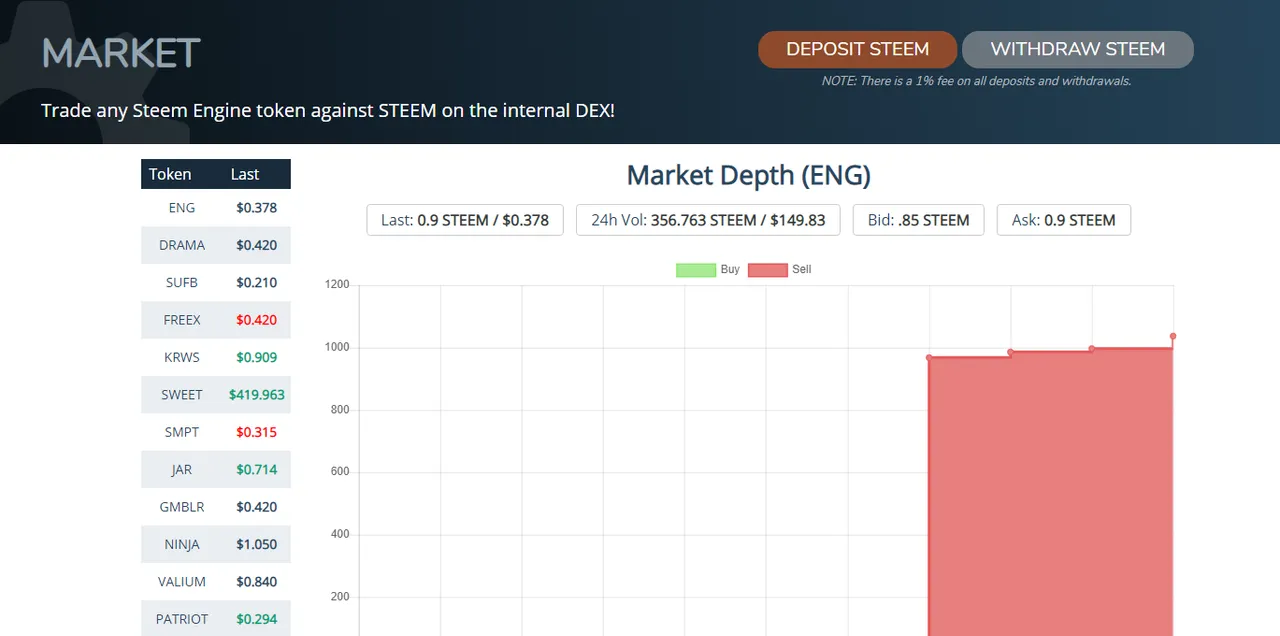The image size is (1280, 636).
Task: Click the SWEET price $419.963
Action: 257,394
